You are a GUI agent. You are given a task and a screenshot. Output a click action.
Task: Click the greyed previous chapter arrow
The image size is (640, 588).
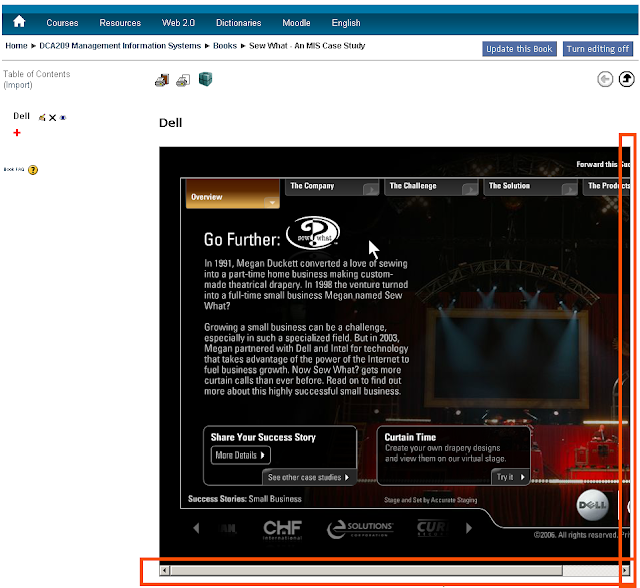coord(605,79)
